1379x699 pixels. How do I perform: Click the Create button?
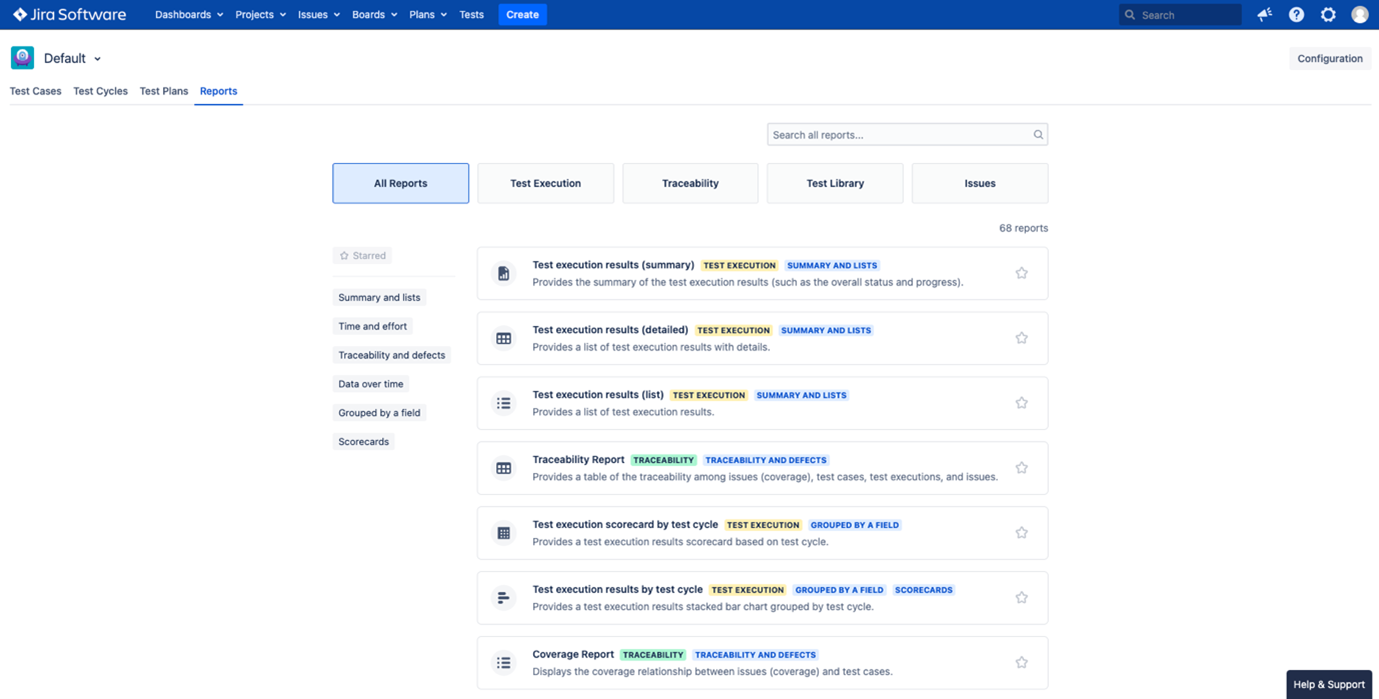tap(522, 14)
